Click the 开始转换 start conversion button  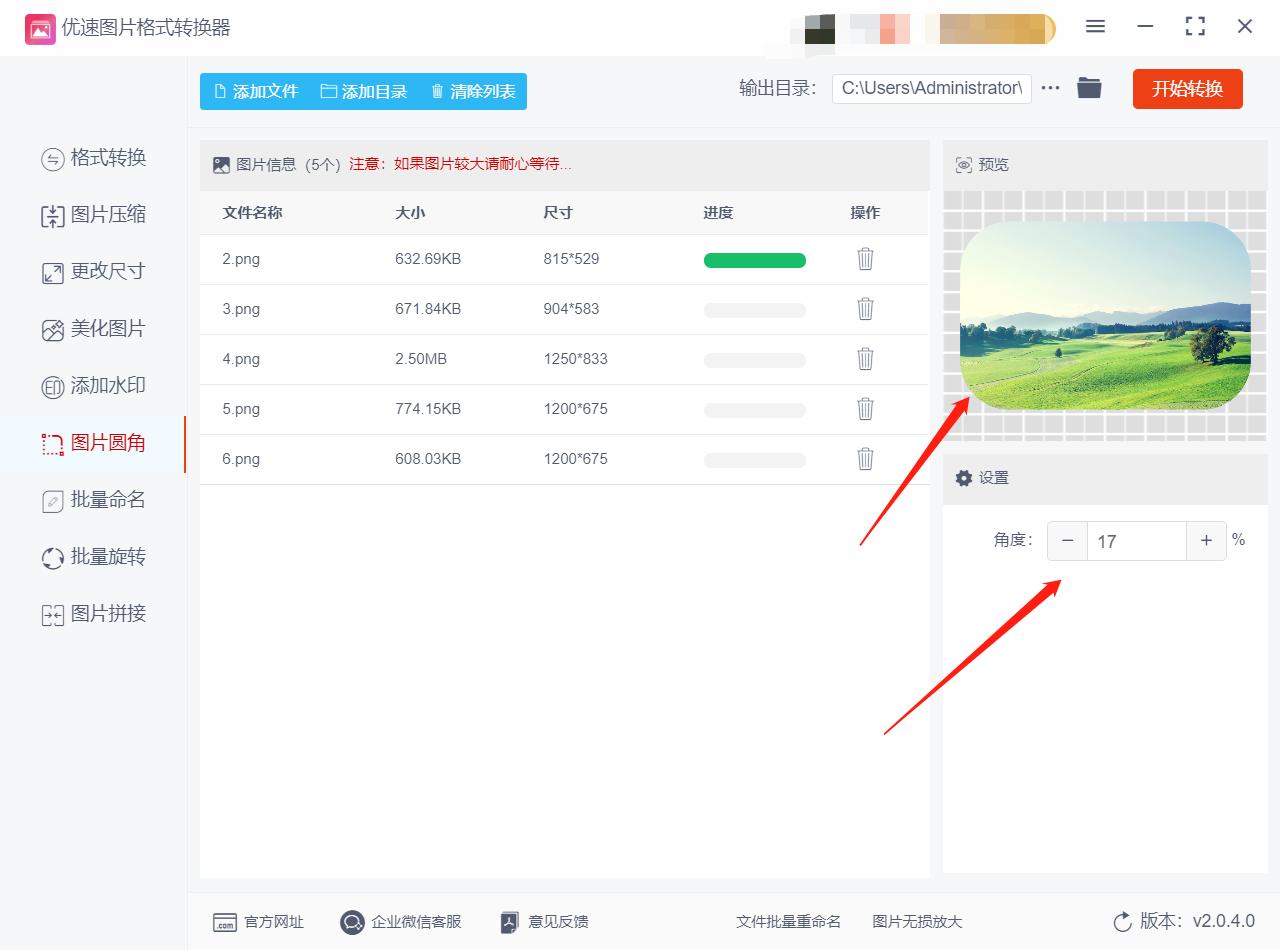coord(1187,88)
